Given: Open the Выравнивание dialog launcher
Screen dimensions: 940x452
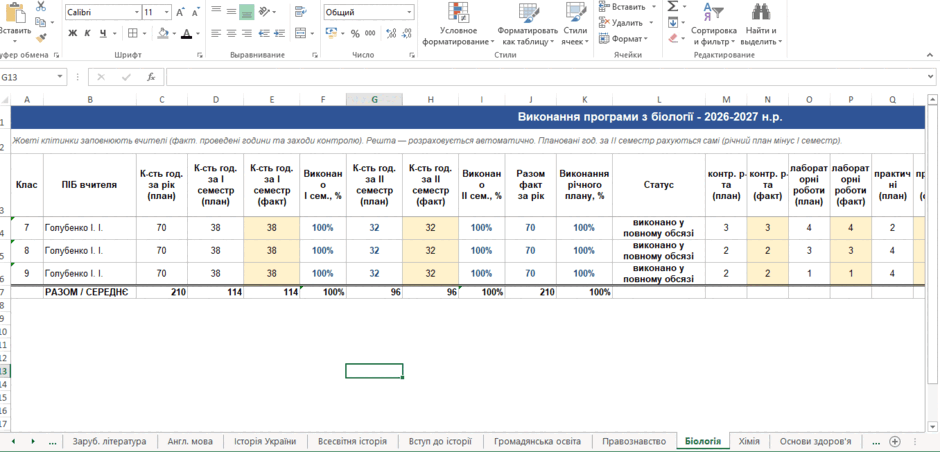Looking at the screenshot, I should [x=315, y=55].
